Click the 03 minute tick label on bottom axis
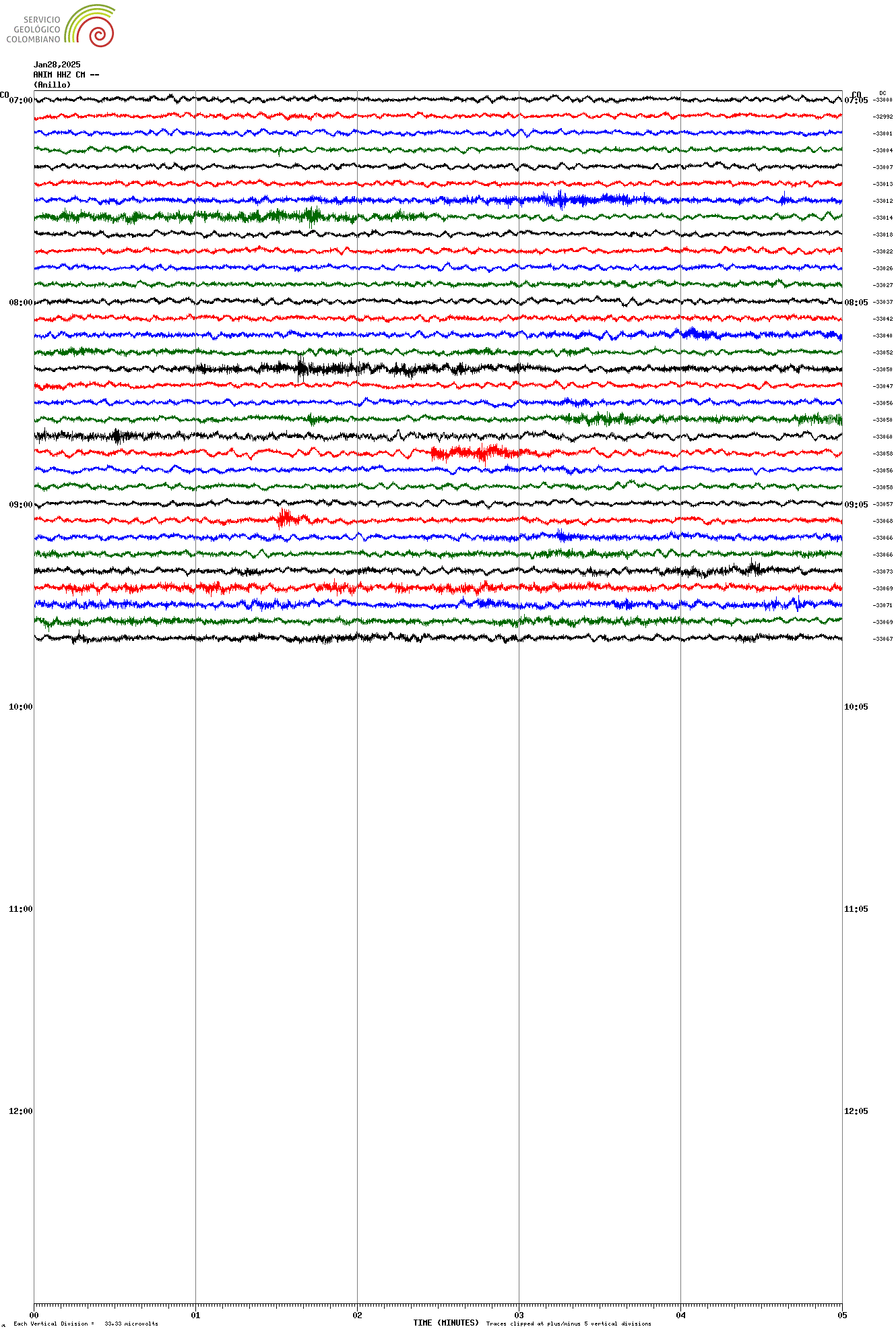The image size is (896, 1333). coord(519,1315)
